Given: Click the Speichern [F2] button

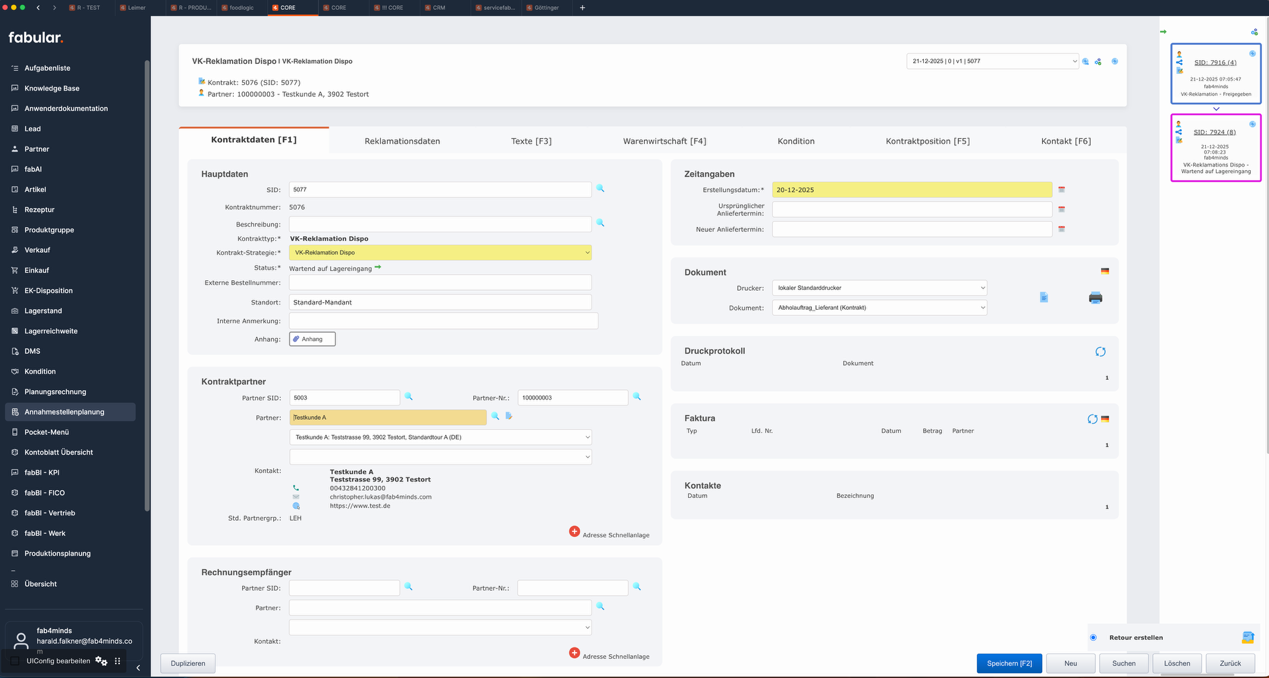Looking at the screenshot, I should click(1008, 663).
